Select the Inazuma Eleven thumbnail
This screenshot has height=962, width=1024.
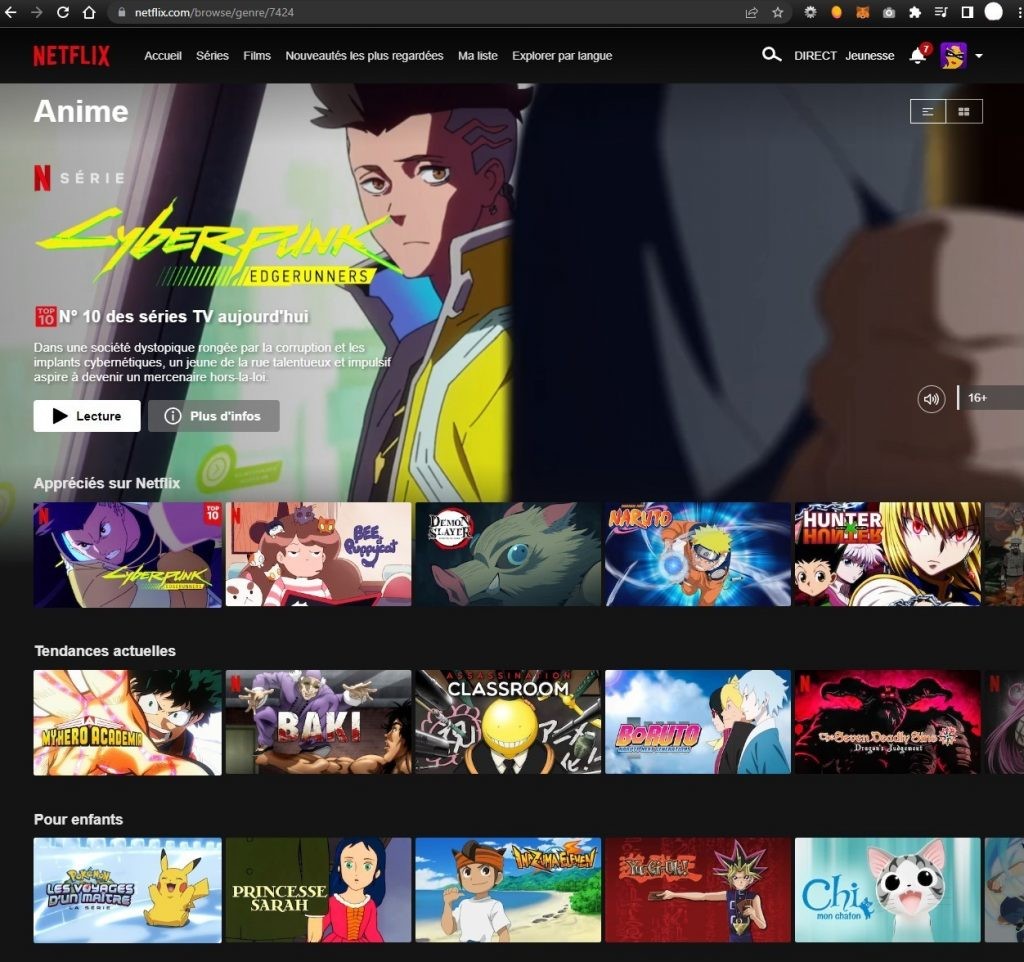(x=508, y=890)
